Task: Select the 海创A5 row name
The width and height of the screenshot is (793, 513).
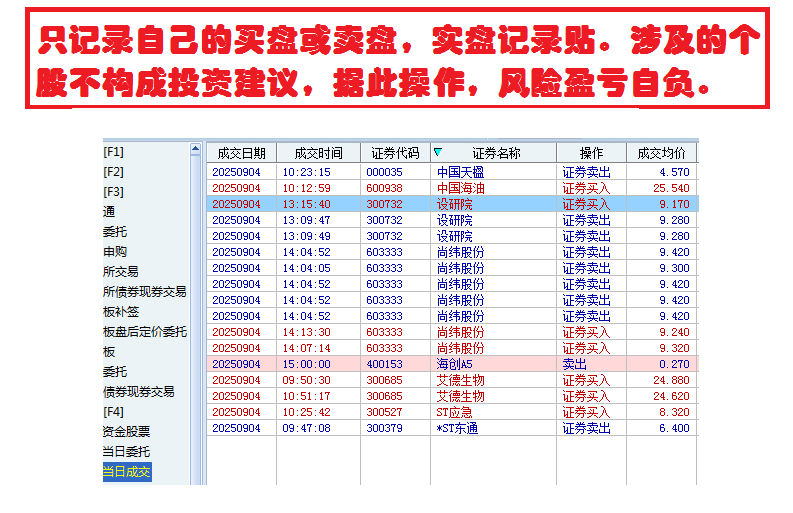Action: click(x=454, y=364)
